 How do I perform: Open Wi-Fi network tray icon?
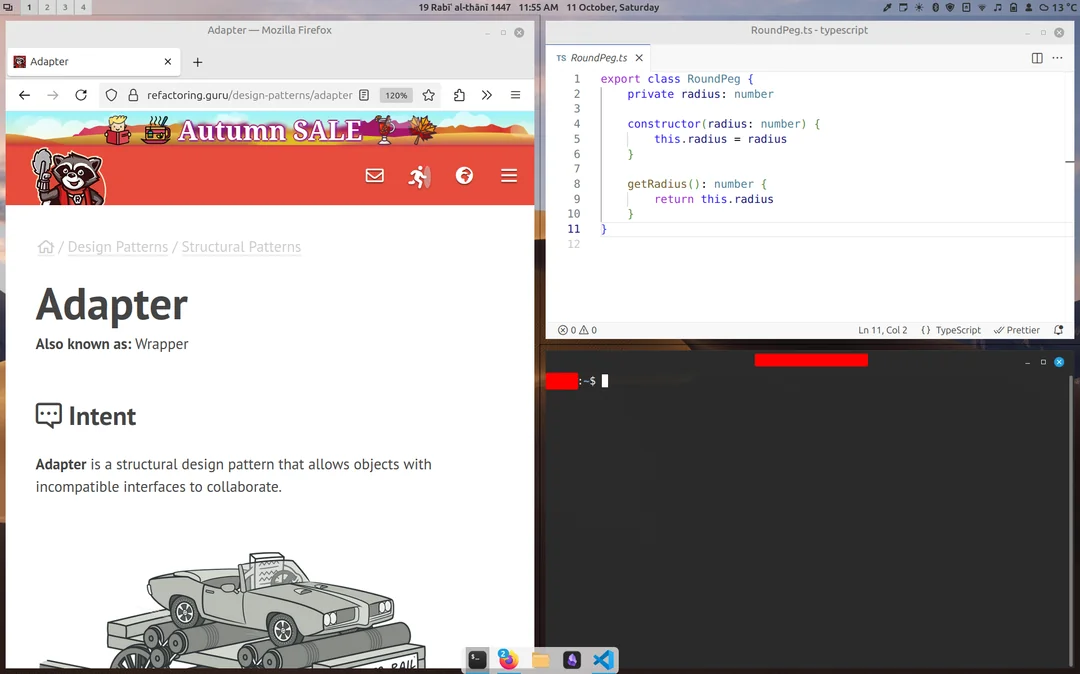(982, 8)
